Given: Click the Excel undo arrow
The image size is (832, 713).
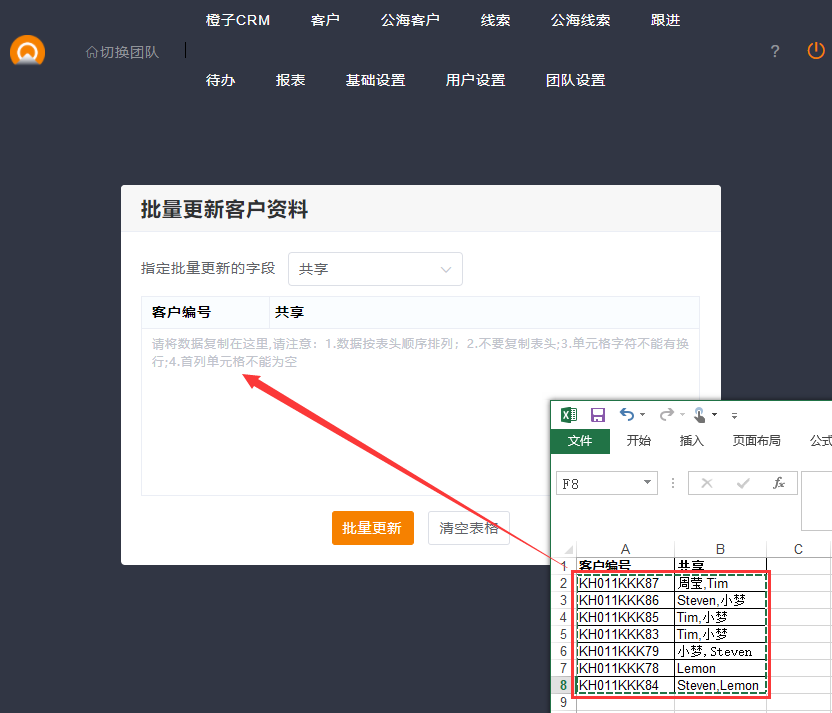Looking at the screenshot, I should [627, 414].
